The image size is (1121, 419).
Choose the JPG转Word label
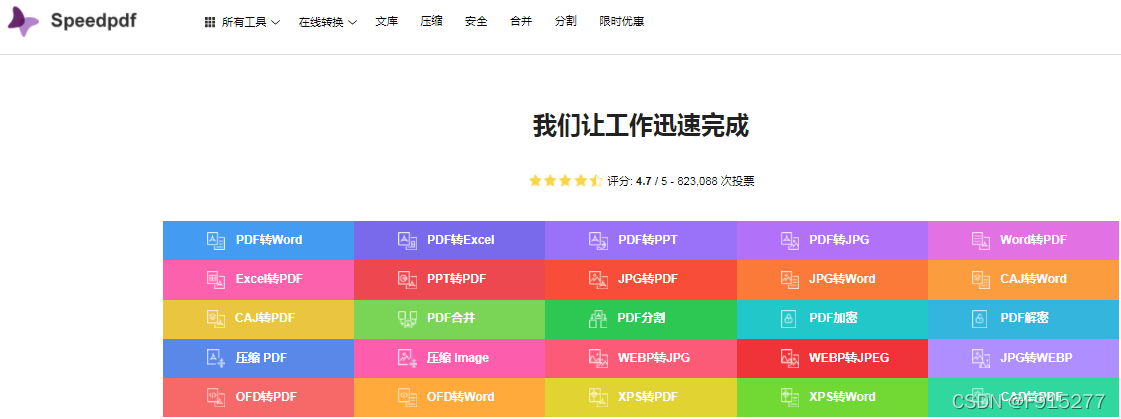tap(842, 279)
